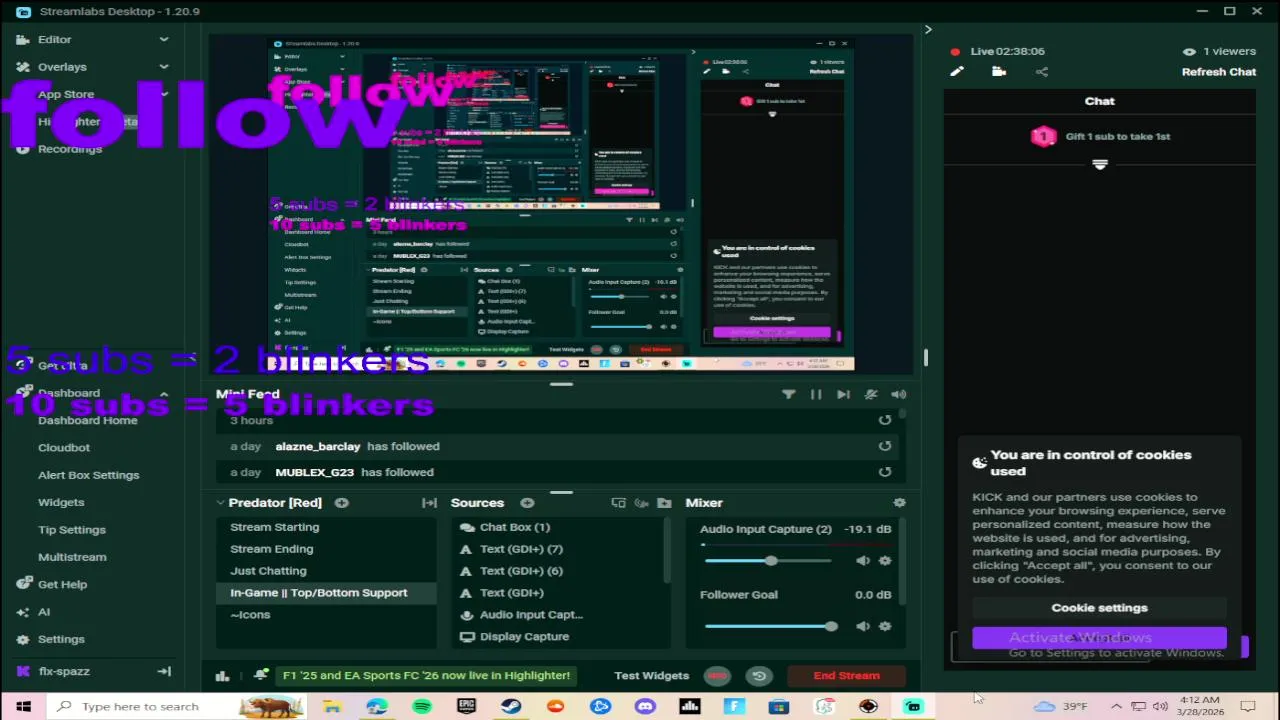Replay the alazne_barclay follow alert
The height and width of the screenshot is (720, 1280).
coord(885,446)
